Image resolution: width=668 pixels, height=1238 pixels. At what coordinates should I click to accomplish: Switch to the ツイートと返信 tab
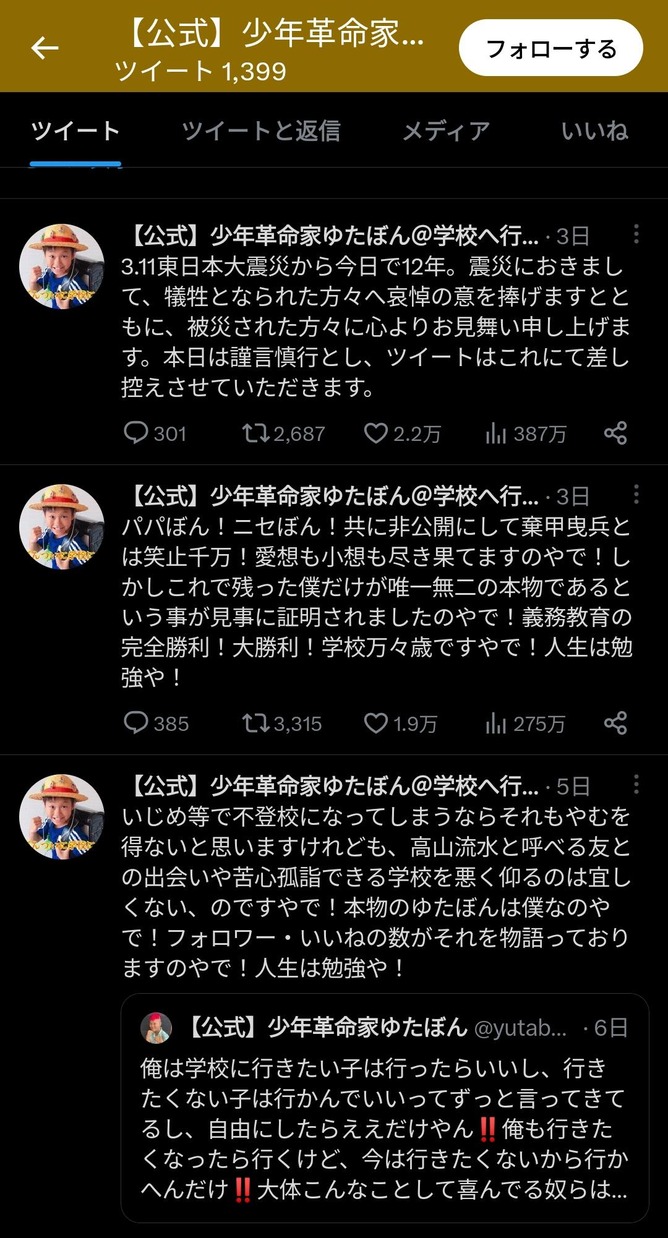pos(261,130)
